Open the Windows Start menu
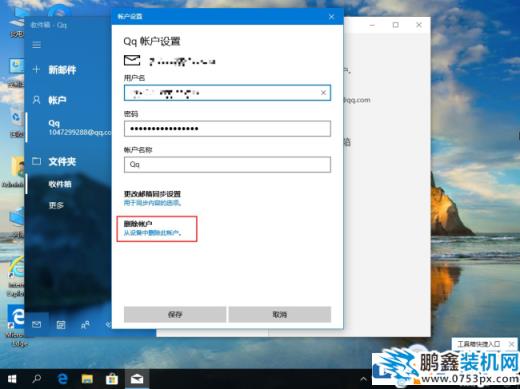The height and width of the screenshot is (389, 520). pos(12,379)
